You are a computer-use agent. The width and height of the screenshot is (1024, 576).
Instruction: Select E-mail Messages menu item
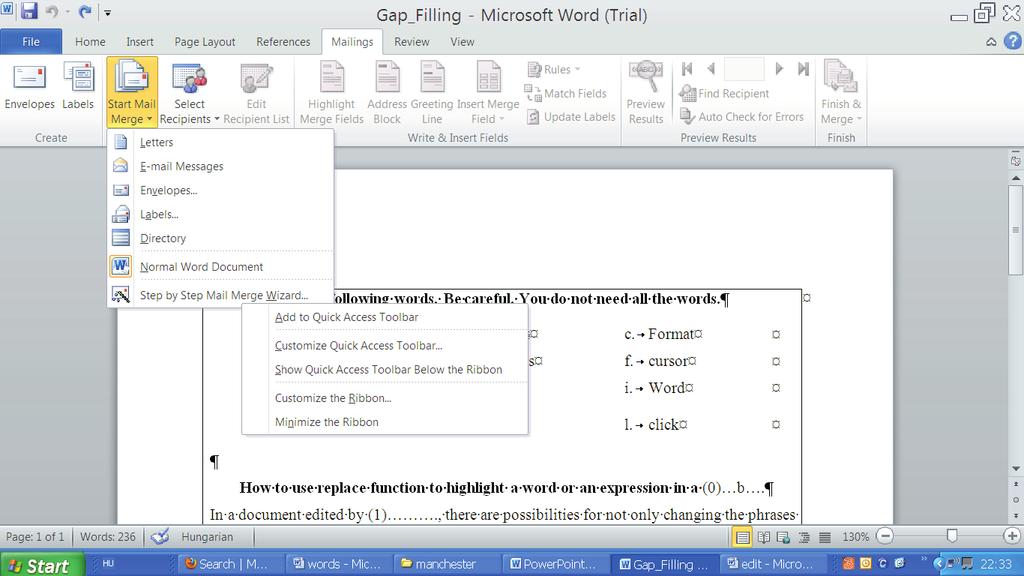click(x=221, y=166)
